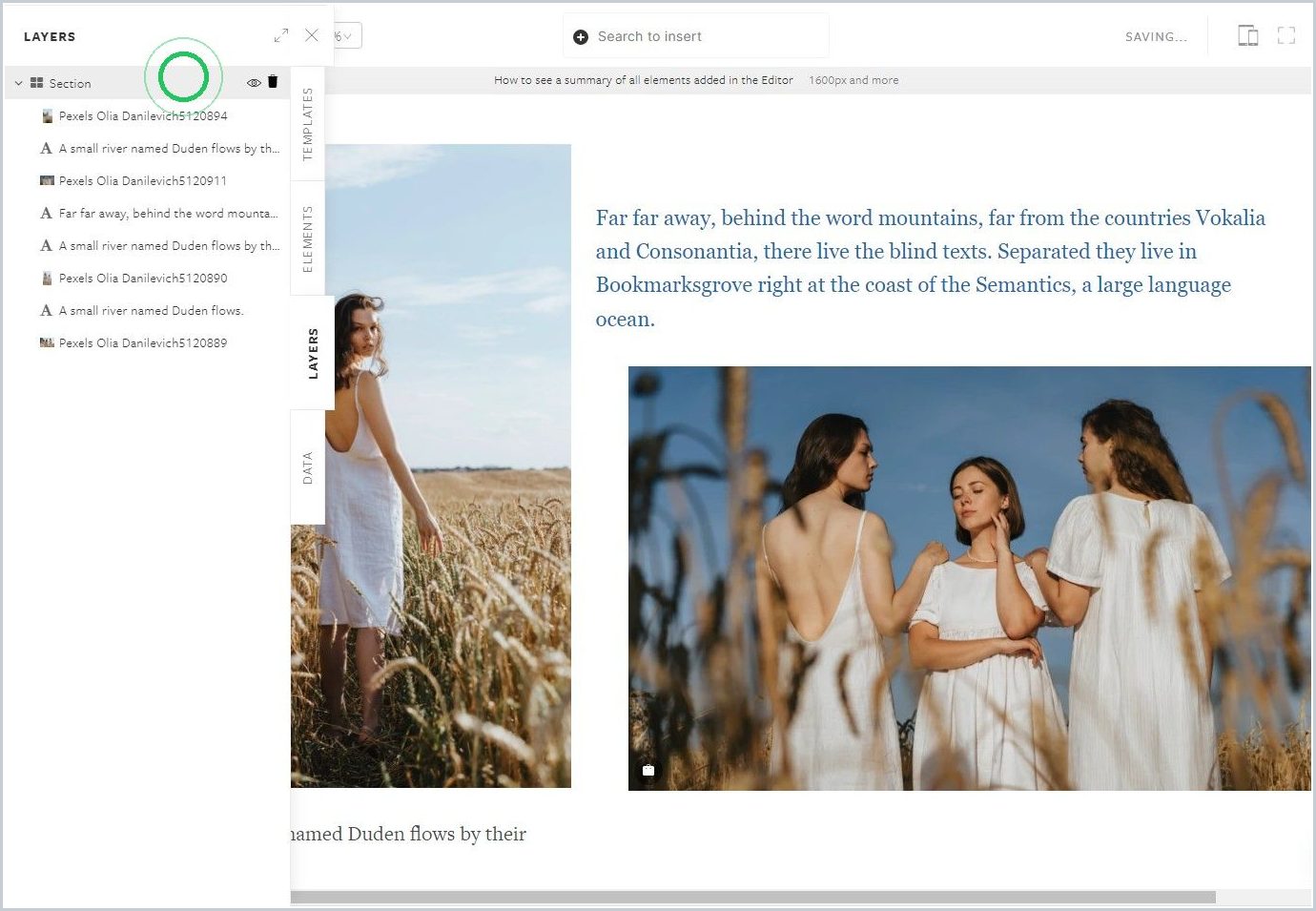1316x911 pixels.
Task: Open the Data side tab
Action: [308, 467]
